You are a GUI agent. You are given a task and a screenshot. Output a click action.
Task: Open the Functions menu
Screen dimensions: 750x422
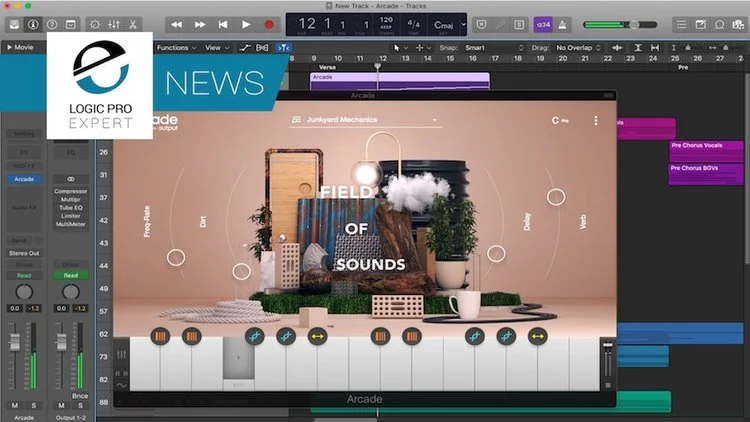click(x=176, y=48)
